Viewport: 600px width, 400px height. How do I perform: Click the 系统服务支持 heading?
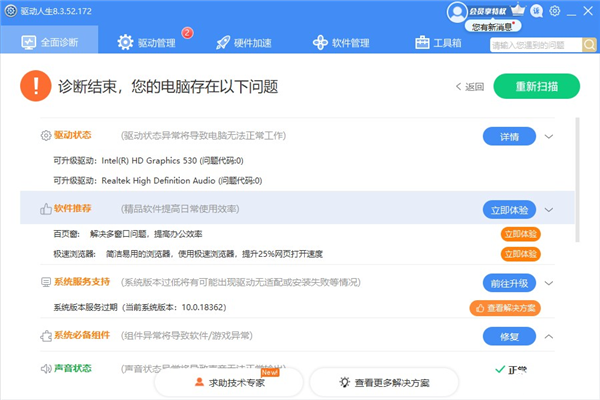click(x=82, y=282)
